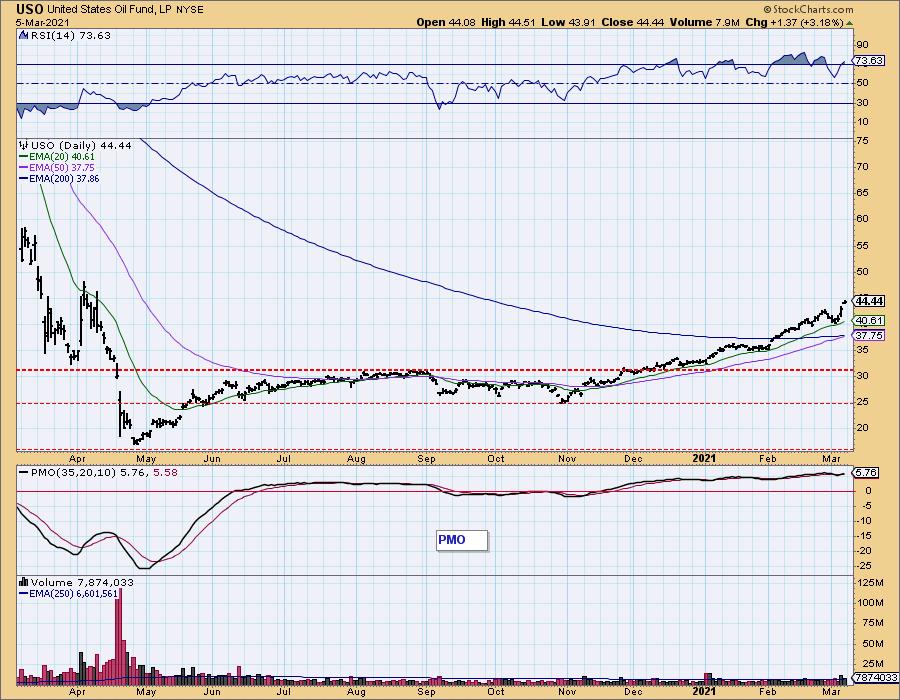
Task: Click the Close 44.44 value in header
Action: click(632, 22)
